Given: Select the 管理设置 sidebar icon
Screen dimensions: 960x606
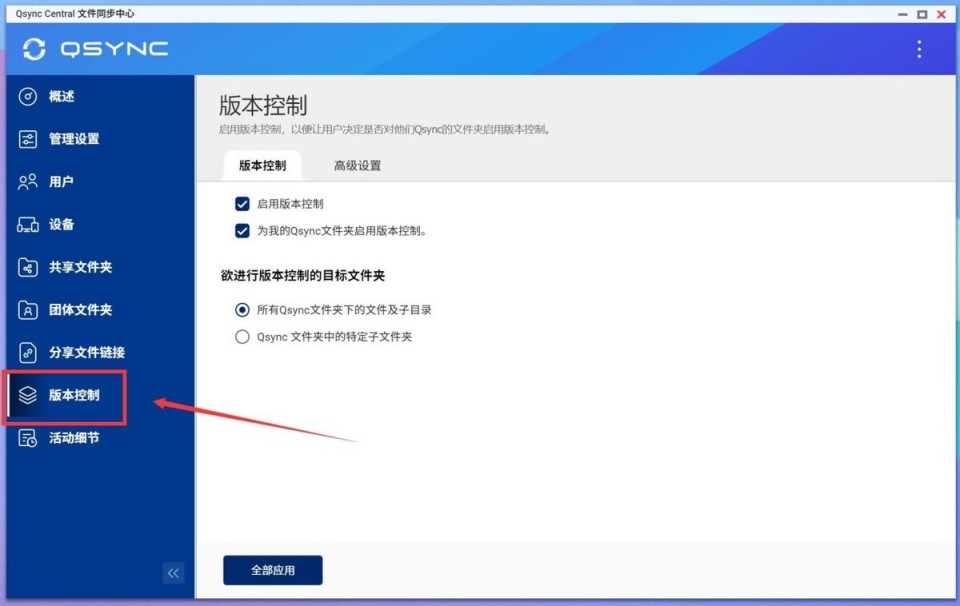Looking at the screenshot, I should tap(28, 139).
